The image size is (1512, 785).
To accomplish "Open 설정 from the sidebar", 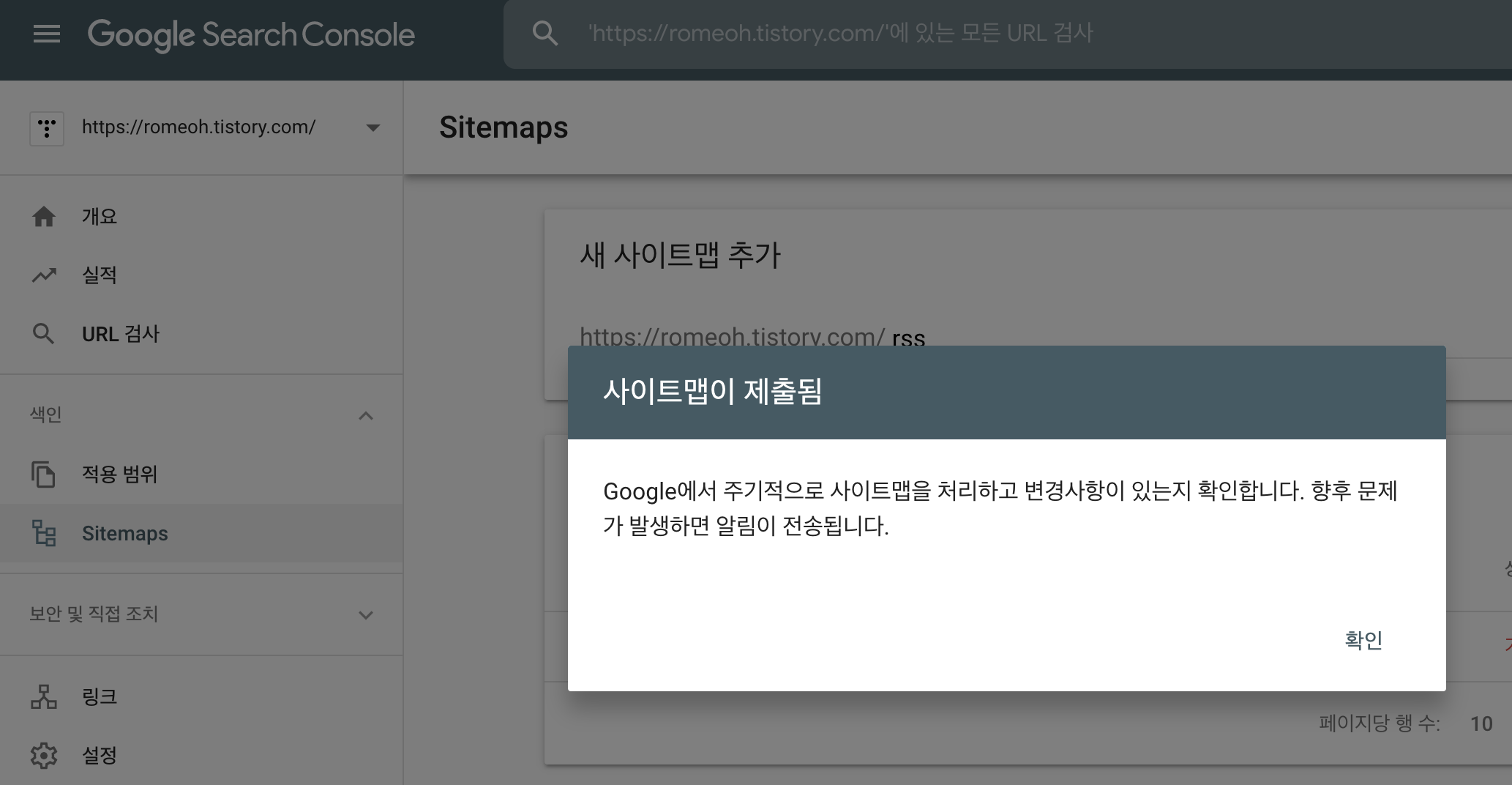I will (100, 755).
